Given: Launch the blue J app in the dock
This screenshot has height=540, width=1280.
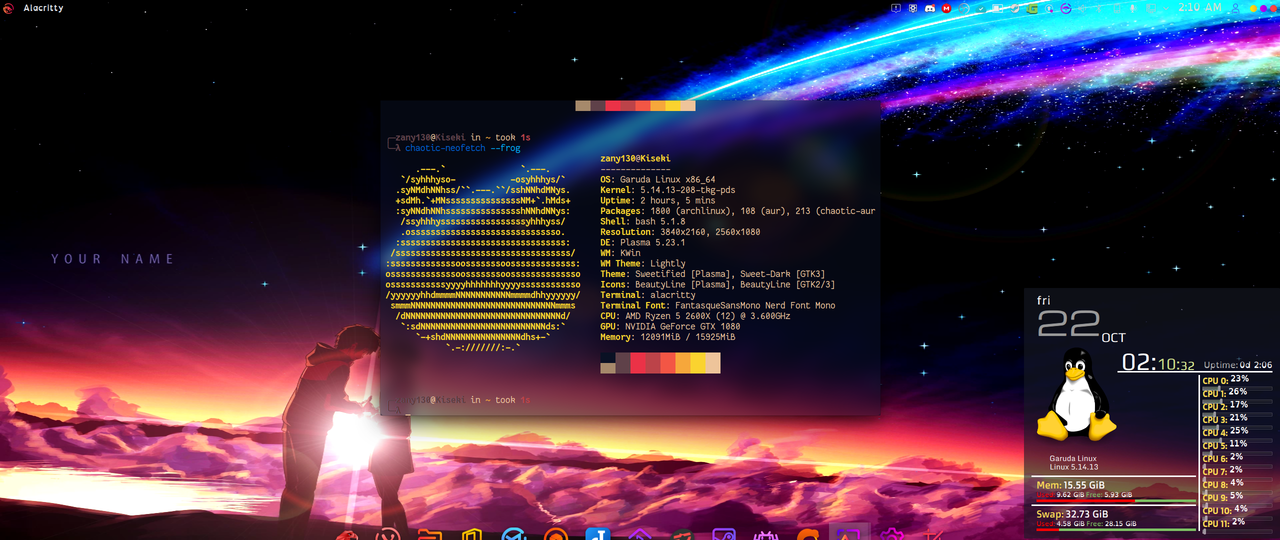Looking at the screenshot, I should pyautogui.click(x=598, y=532).
